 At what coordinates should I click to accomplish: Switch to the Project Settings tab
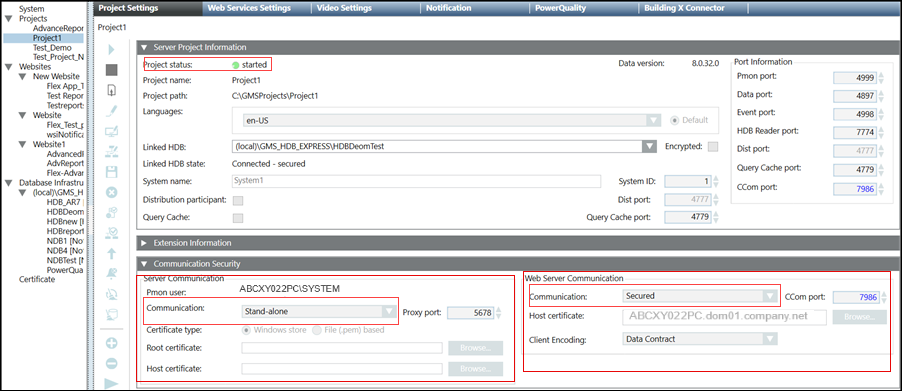[x=148, y=8]
